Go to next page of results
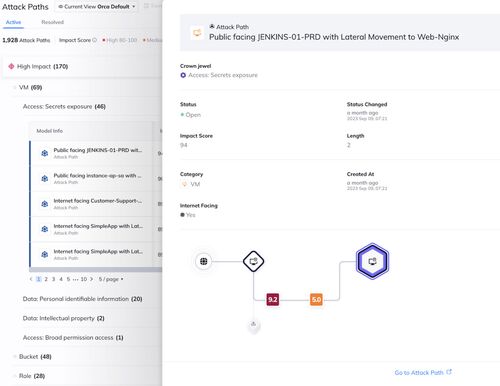This screenshot has width=500, height=386. click(91, 279)
